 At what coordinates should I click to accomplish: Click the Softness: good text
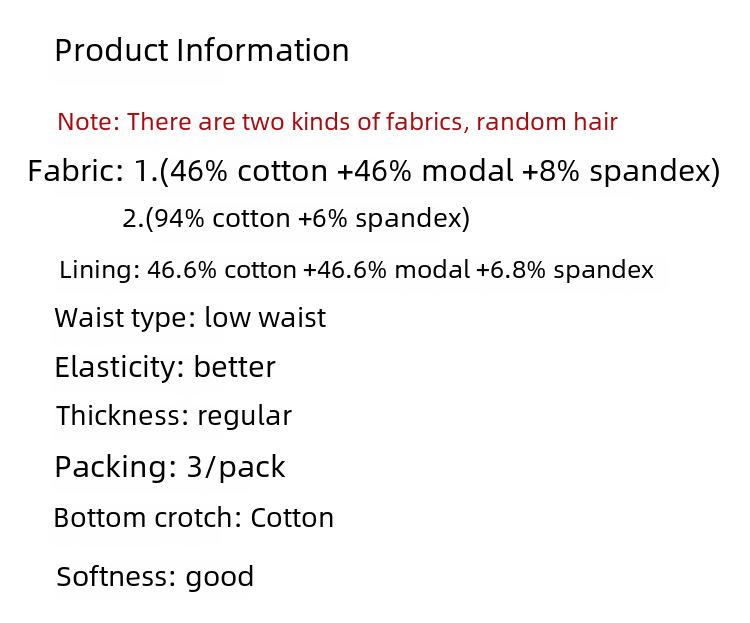155,577
